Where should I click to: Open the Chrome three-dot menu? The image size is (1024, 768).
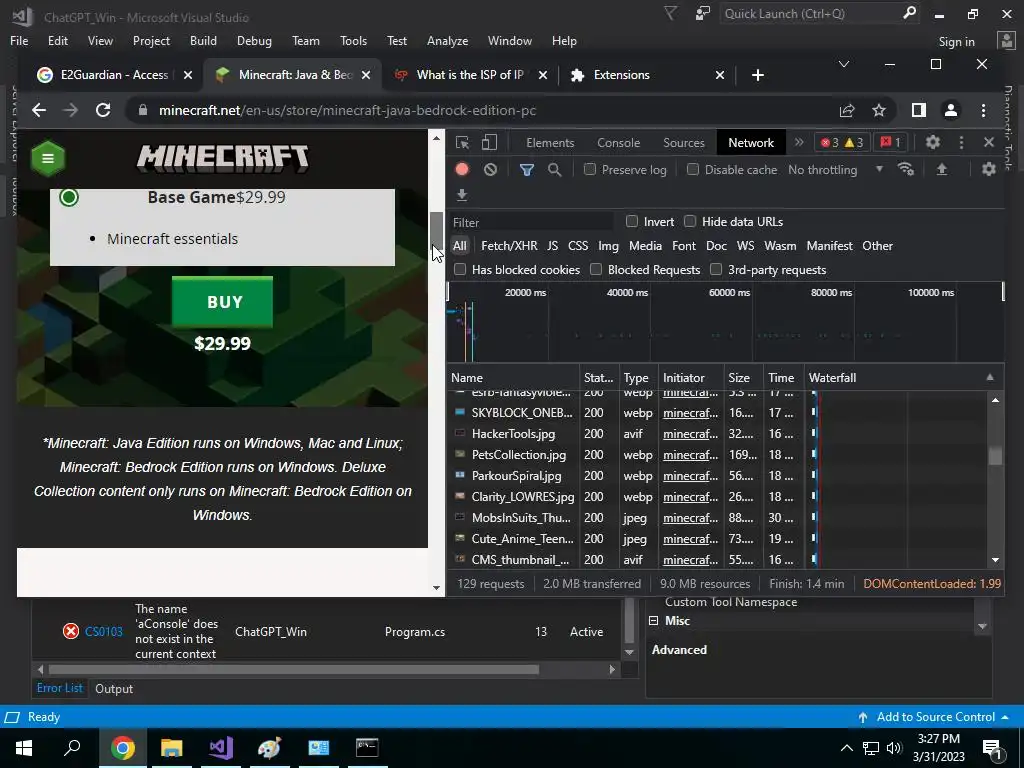click(983, 110)
